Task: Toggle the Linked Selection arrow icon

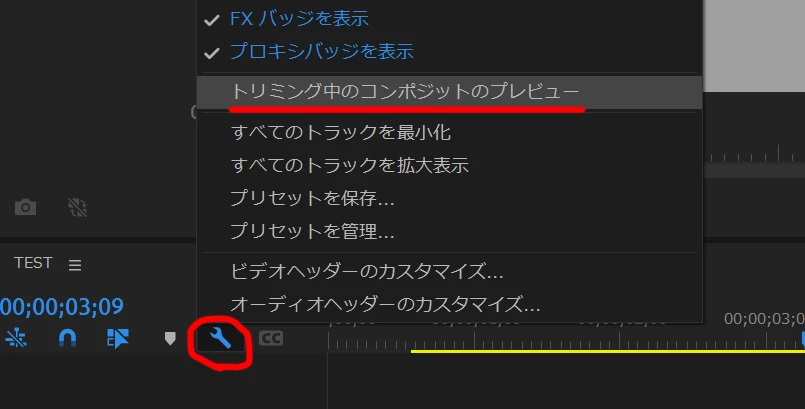Action: (x=118, y=339)
